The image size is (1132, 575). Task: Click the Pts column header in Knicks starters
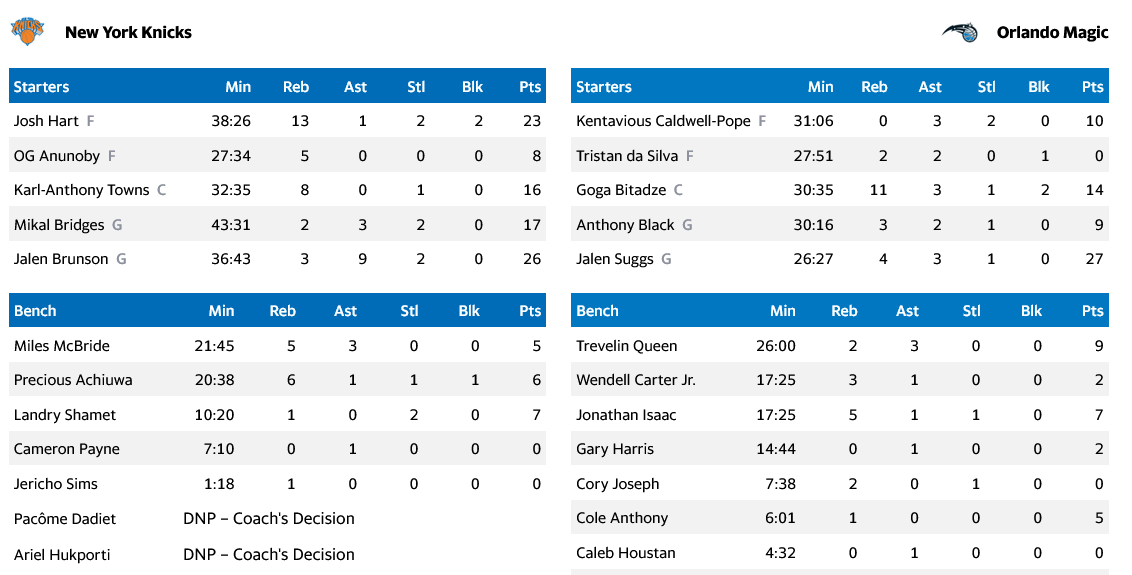tap(530, 87)
